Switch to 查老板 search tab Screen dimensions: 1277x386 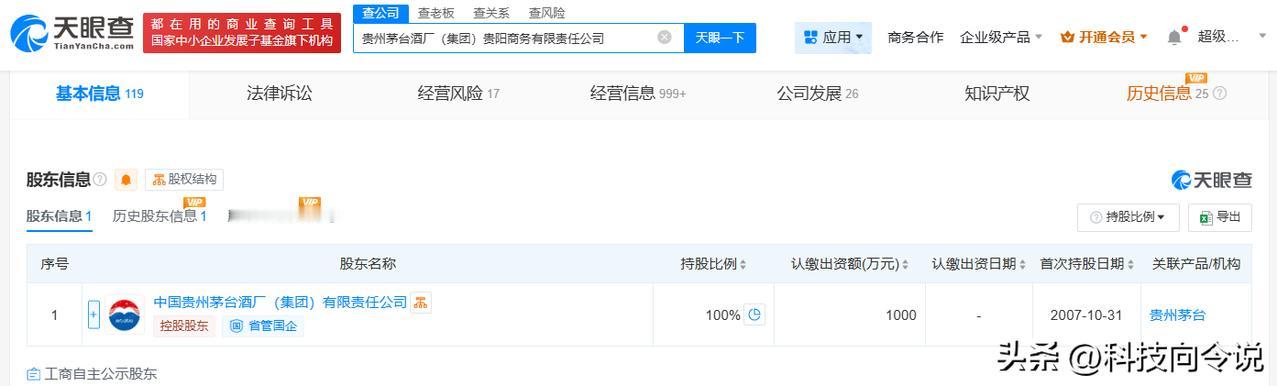click(436, 13)
